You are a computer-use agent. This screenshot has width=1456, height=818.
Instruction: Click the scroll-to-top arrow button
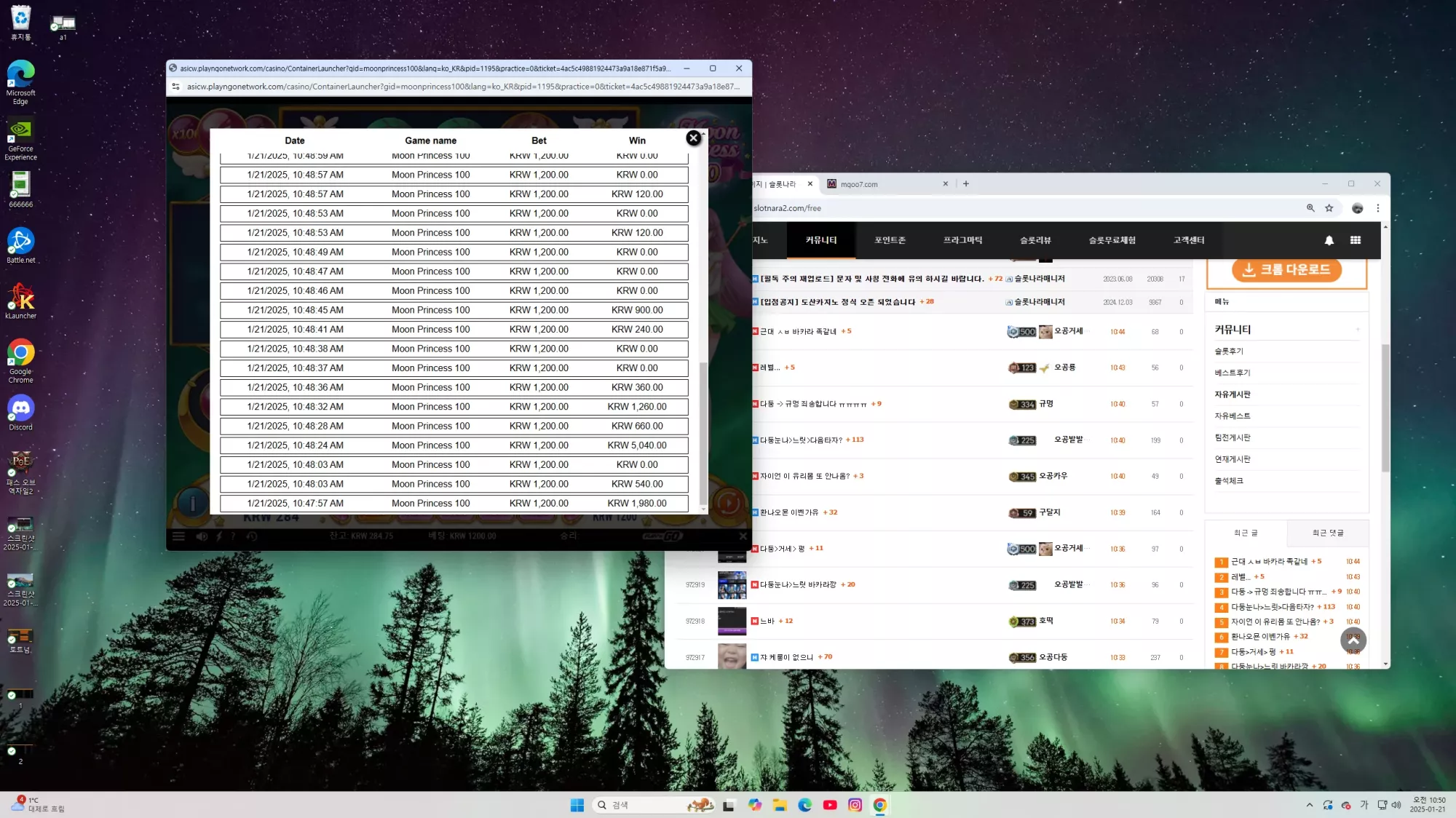click(x=1353, y=640)
